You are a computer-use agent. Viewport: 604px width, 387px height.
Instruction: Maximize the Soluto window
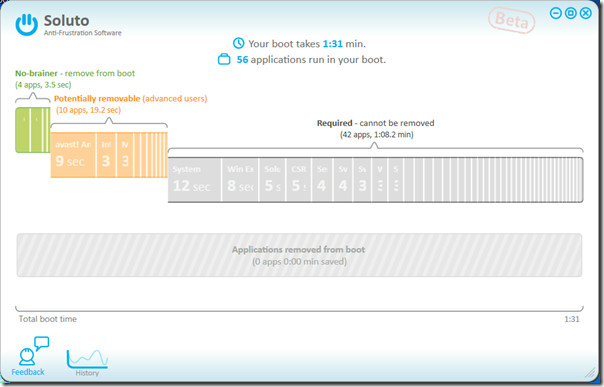570,13
